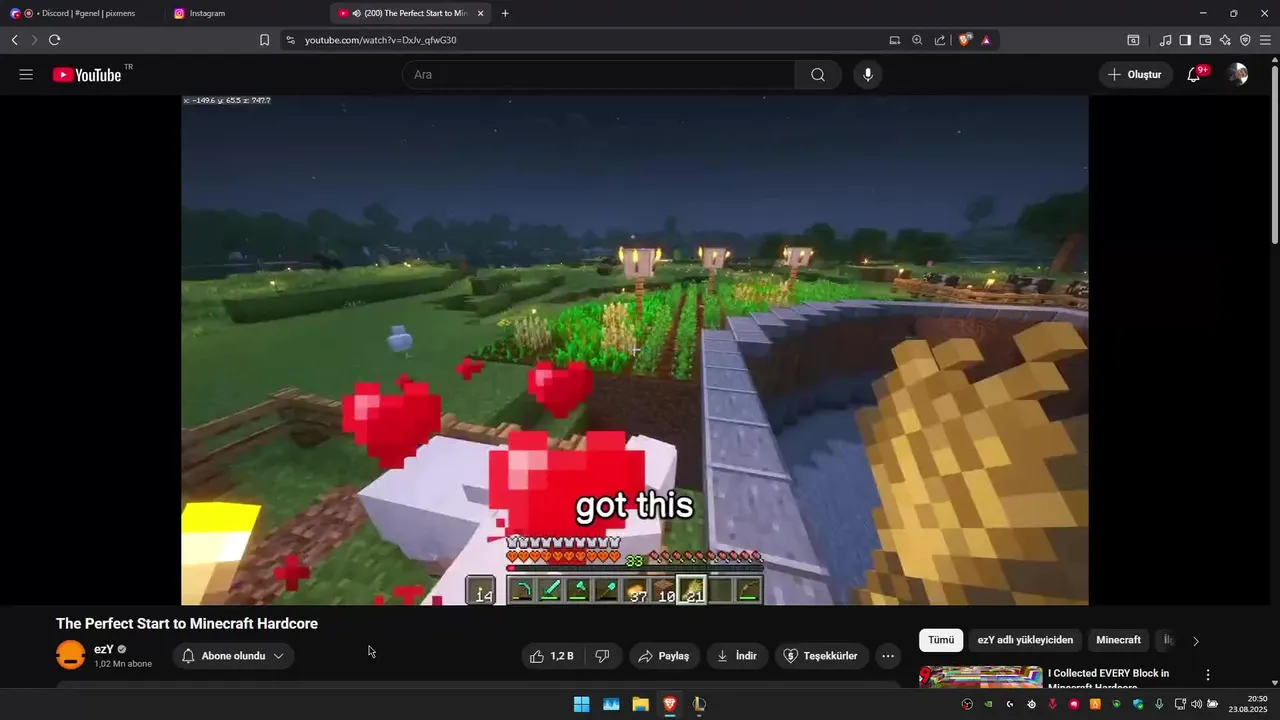This screenshot has width=1280, height=720.
Task: Close the current YouTube tab
Action: (481, 13)
